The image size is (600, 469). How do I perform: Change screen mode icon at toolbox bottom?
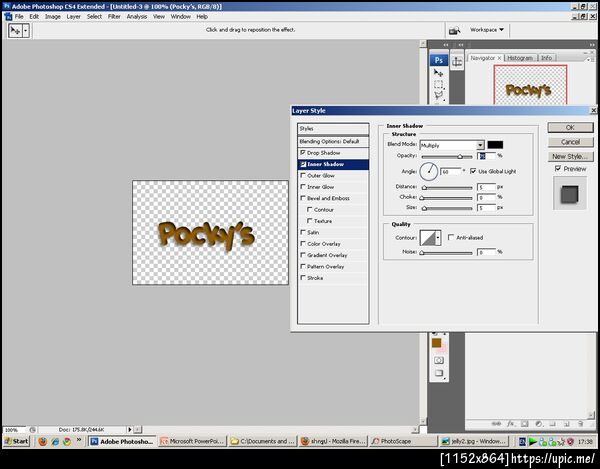[439, 373]
